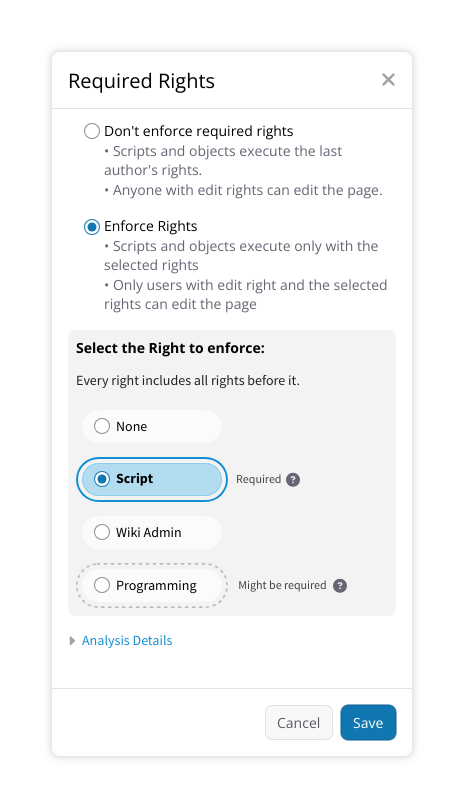Choose the Programming right radio
The height and width of the screenshot is (808, 464).
point(102,585)
